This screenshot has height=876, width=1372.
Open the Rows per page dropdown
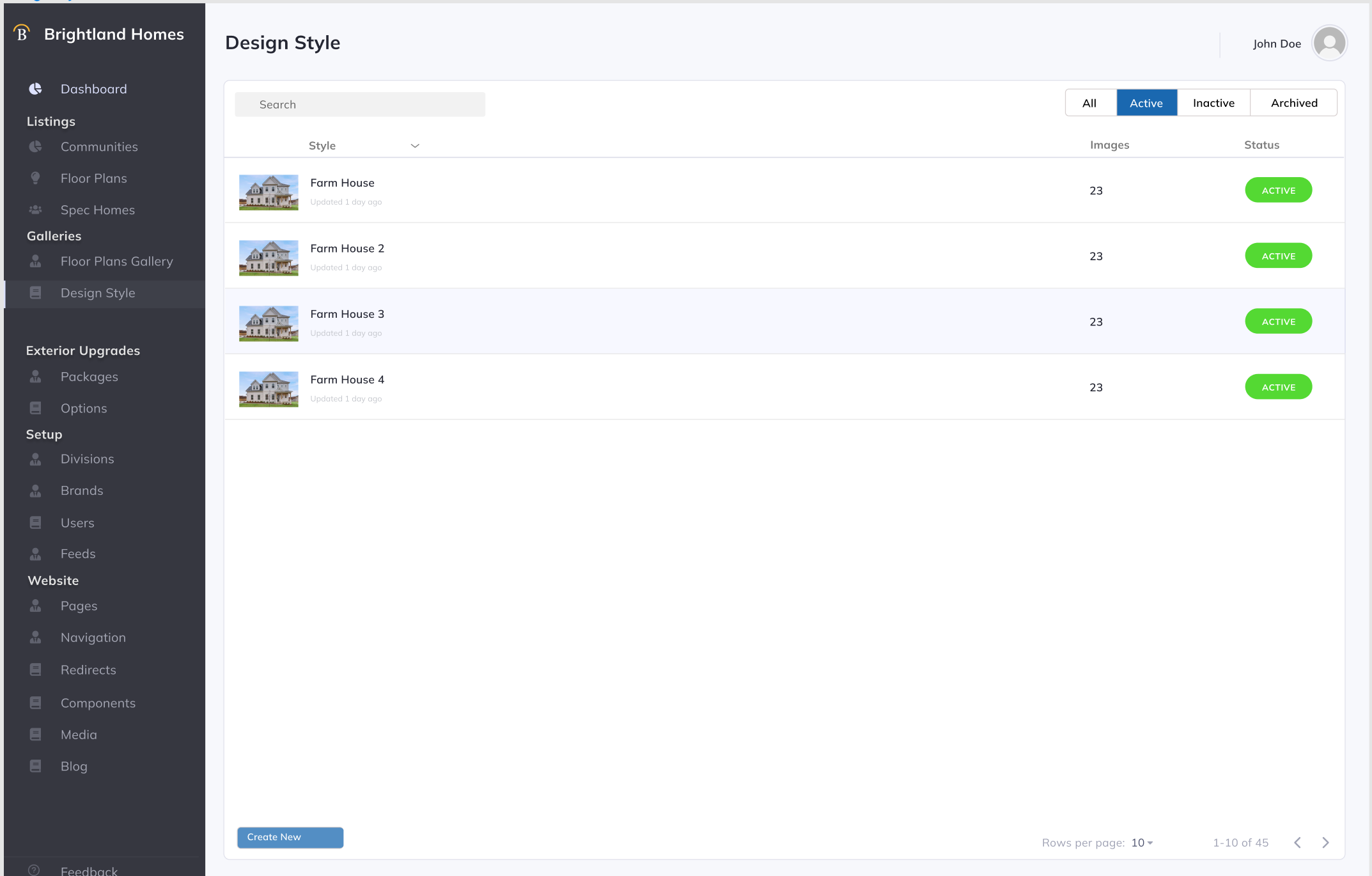(1142, 843)
